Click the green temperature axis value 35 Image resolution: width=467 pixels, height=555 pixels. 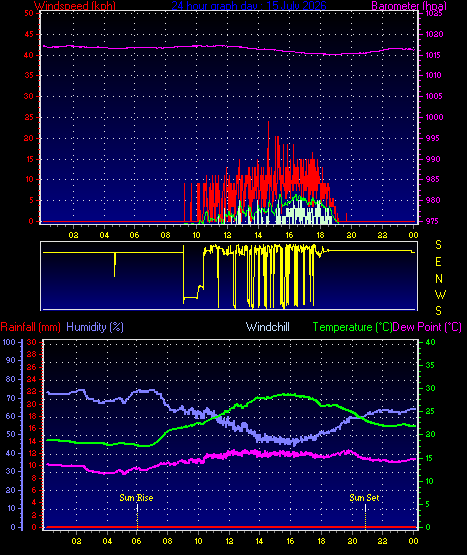pyautogui.click(x=431, y=365)
